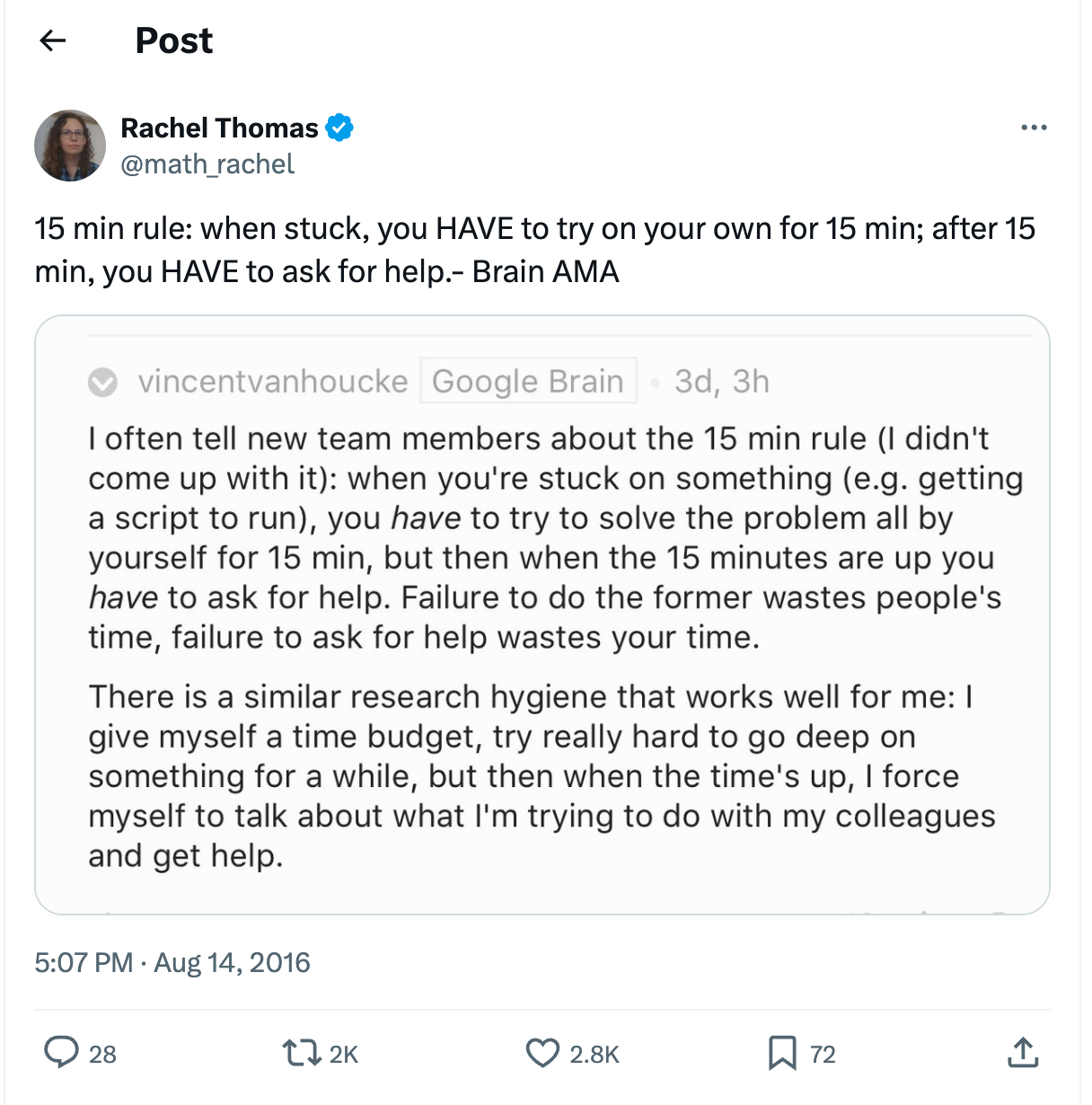
Task: Click the 28 replies count
Action: [102, 1055]
